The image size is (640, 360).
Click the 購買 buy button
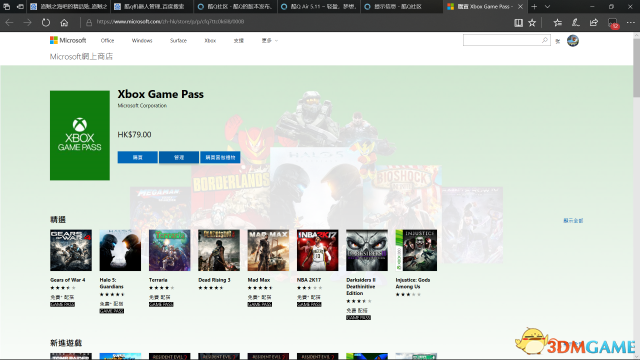coord(138,157)
